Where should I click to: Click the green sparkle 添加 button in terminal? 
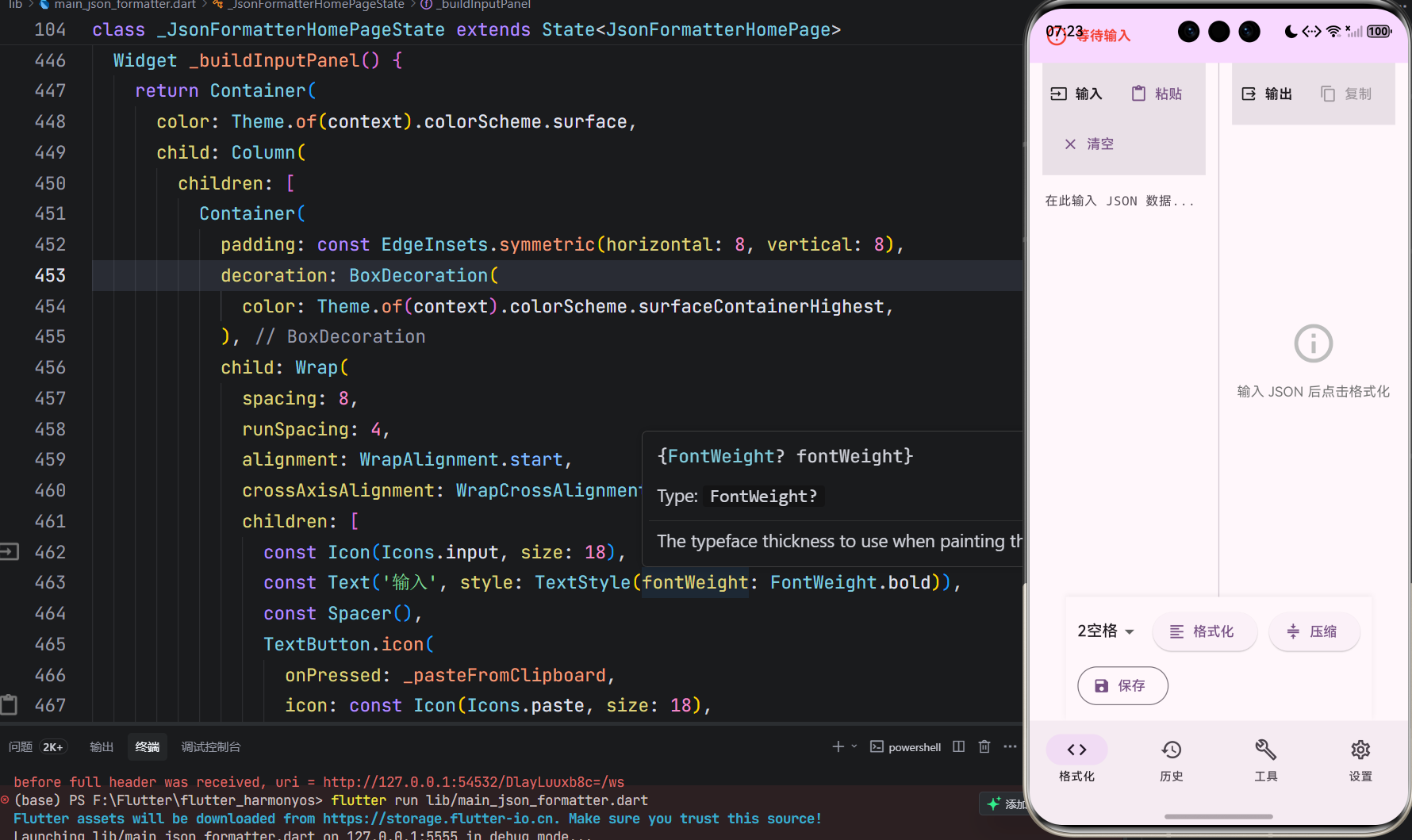point(1003,804)
